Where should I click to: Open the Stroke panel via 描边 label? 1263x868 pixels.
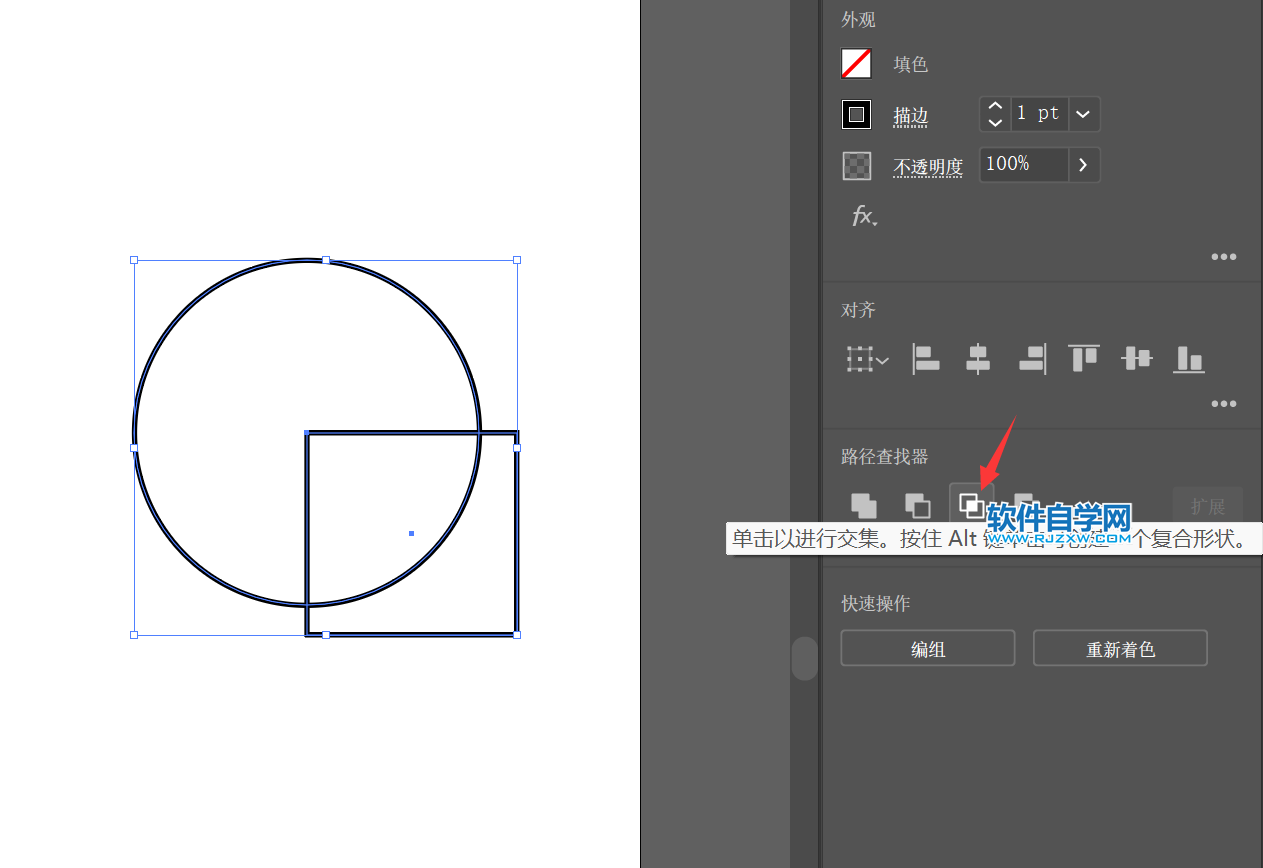(911, 116)
